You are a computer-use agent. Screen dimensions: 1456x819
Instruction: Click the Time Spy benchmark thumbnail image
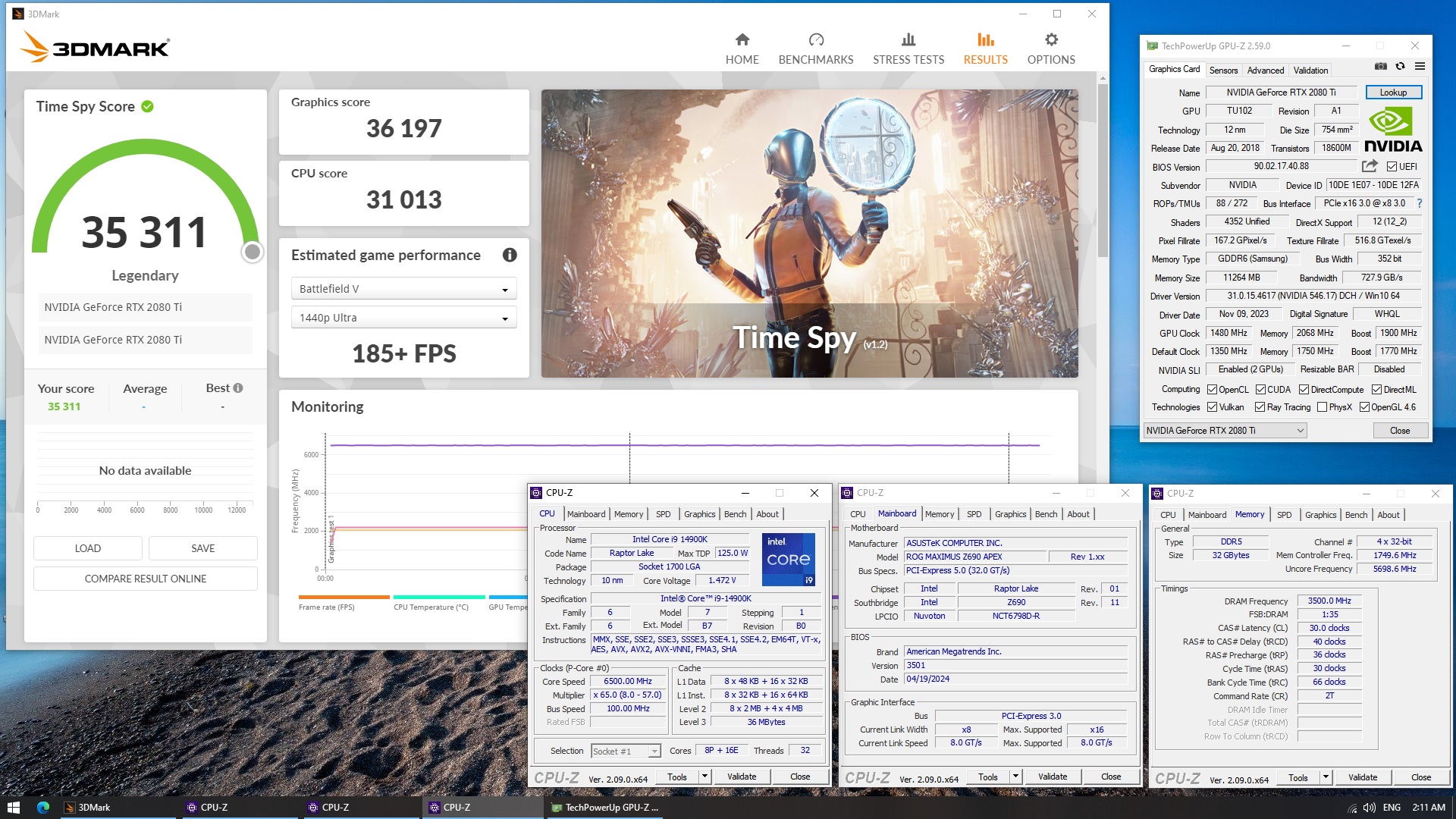point(809,234)
